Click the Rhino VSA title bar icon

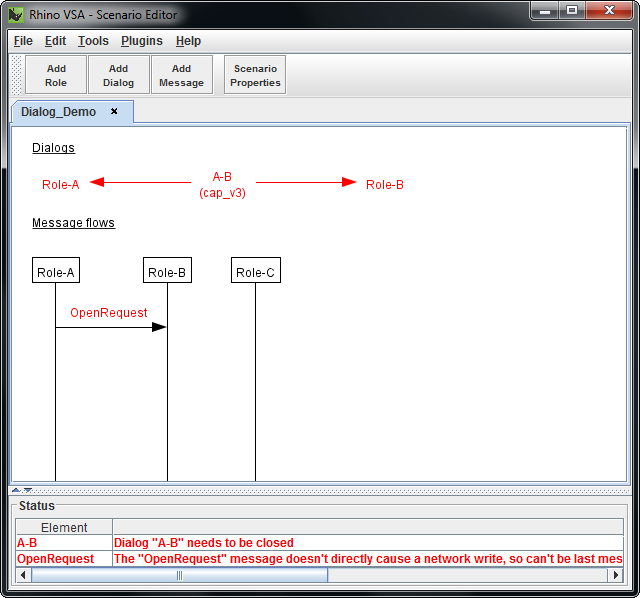coord(16,15)
